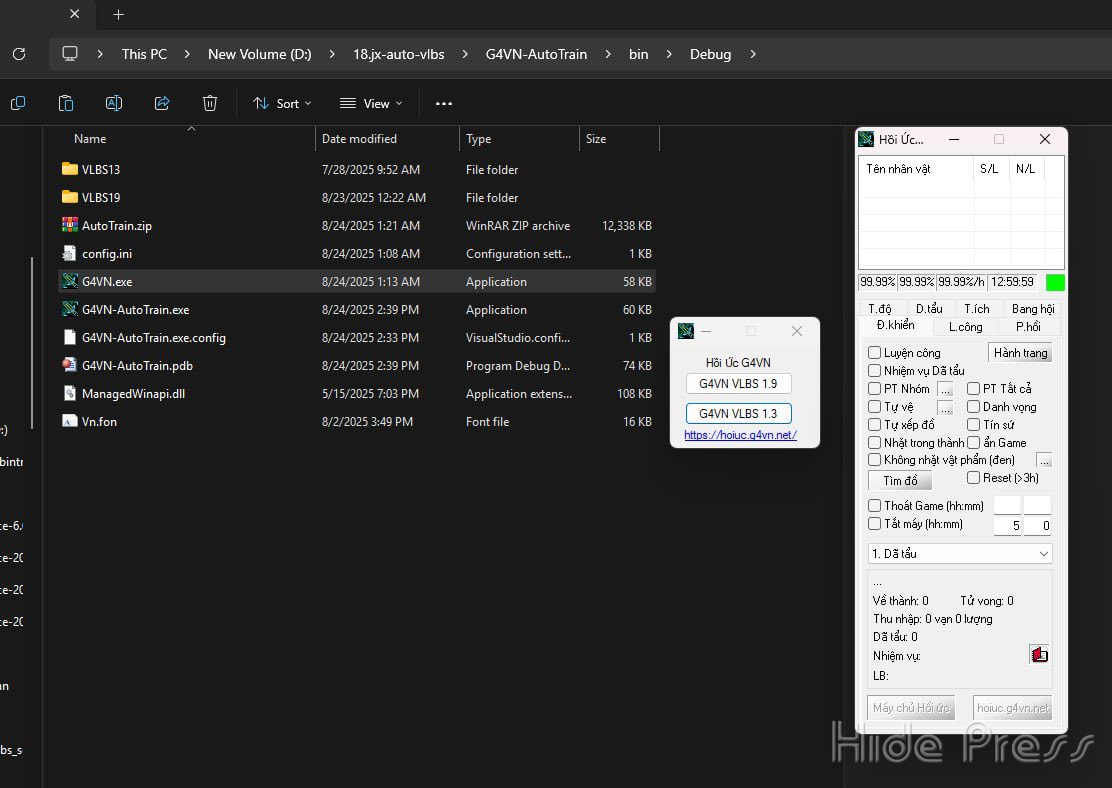Select the AutoTrain.zip archive icon
1112x788 pixels.
69,226
